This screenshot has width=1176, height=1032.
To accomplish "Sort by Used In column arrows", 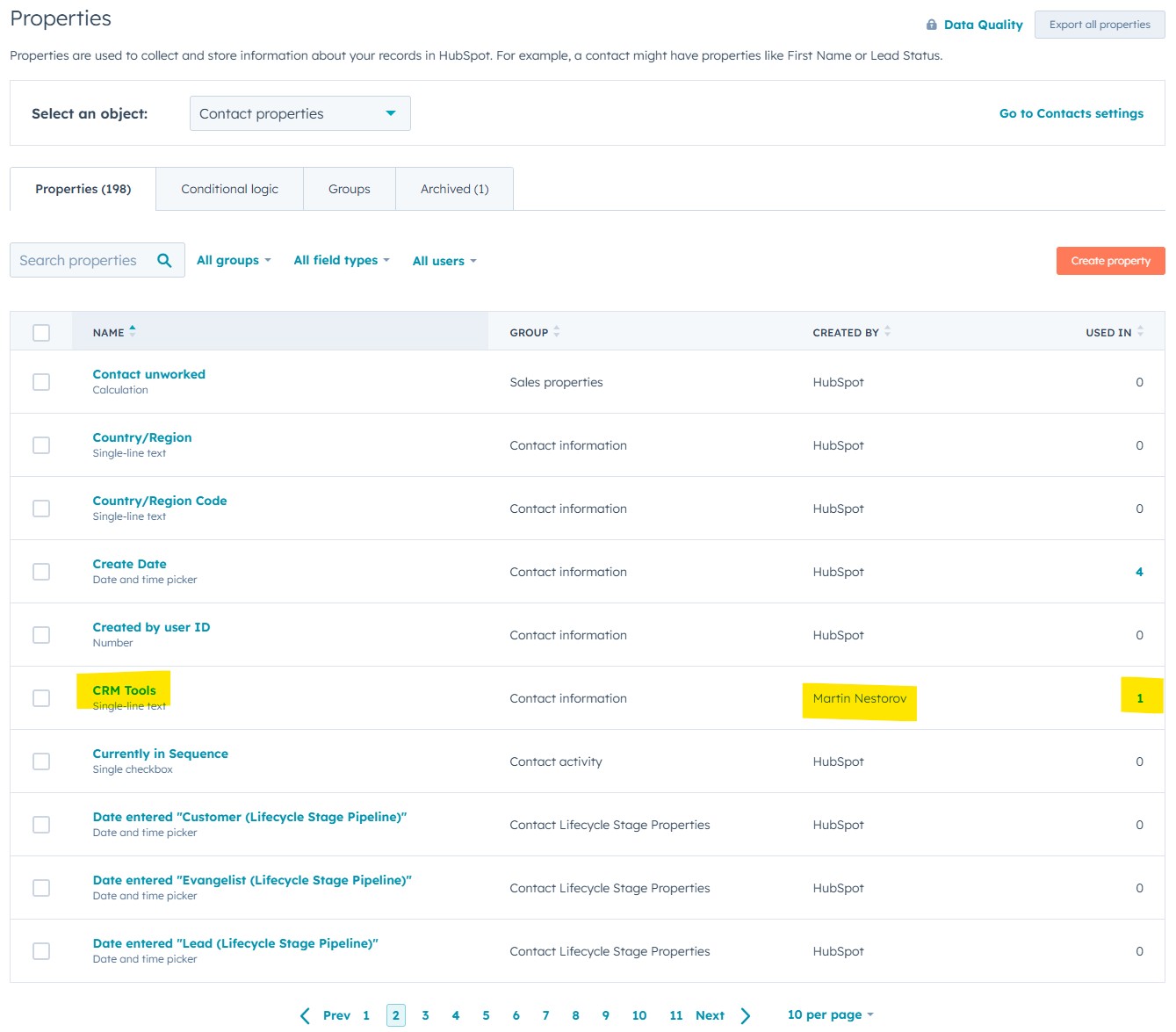I will [x=1140, y=332].
